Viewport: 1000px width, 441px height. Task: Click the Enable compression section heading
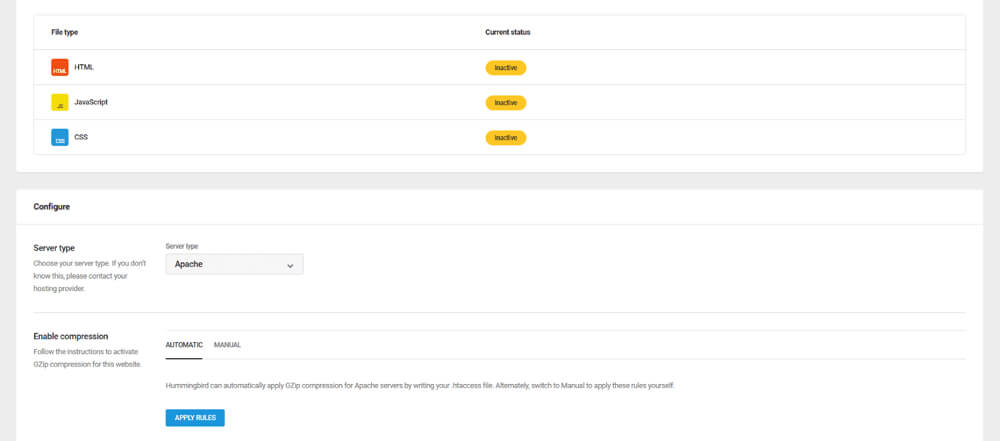click(70, 336)
